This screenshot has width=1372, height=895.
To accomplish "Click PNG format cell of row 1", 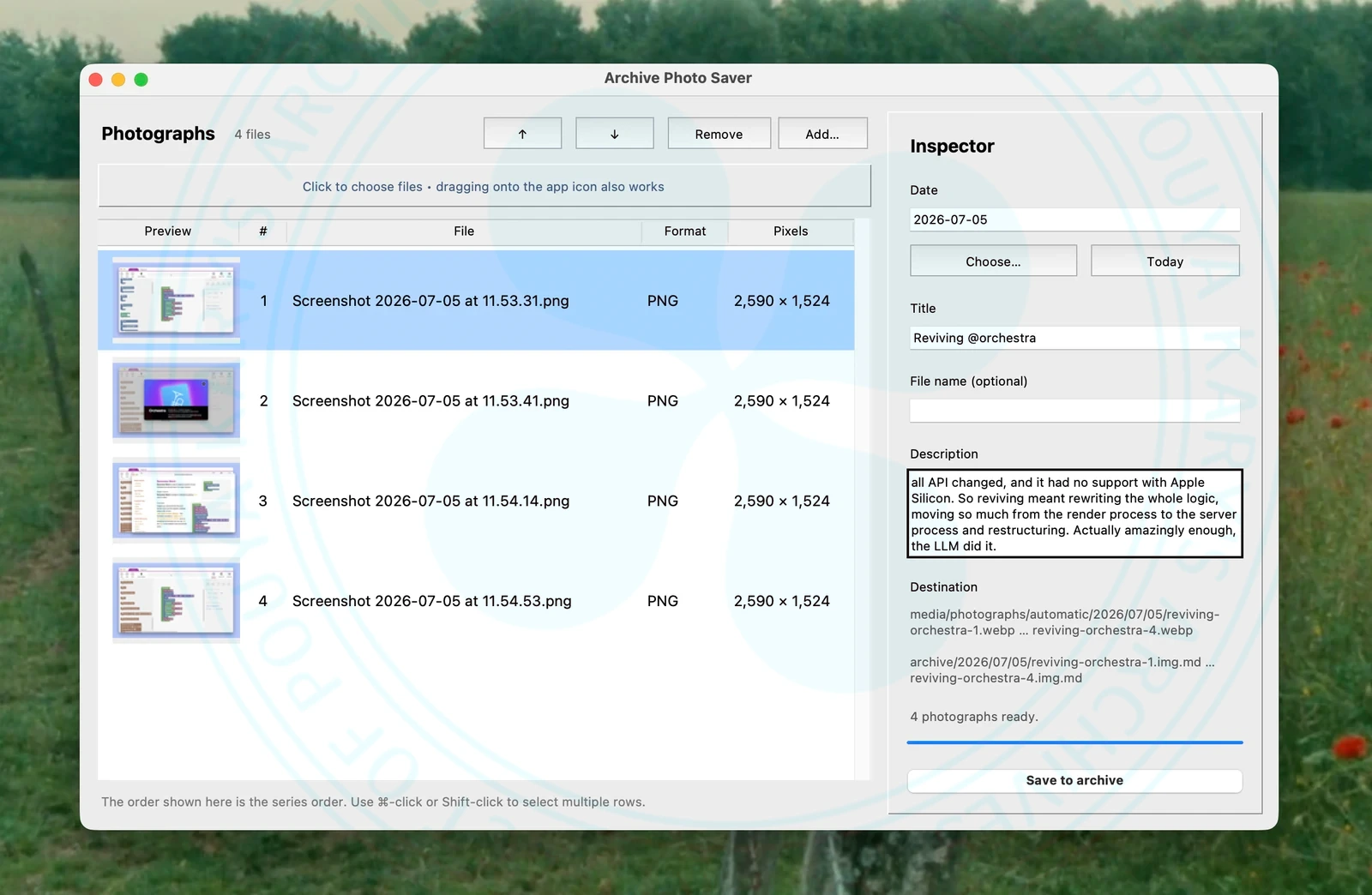I will (x=663, y=301).
